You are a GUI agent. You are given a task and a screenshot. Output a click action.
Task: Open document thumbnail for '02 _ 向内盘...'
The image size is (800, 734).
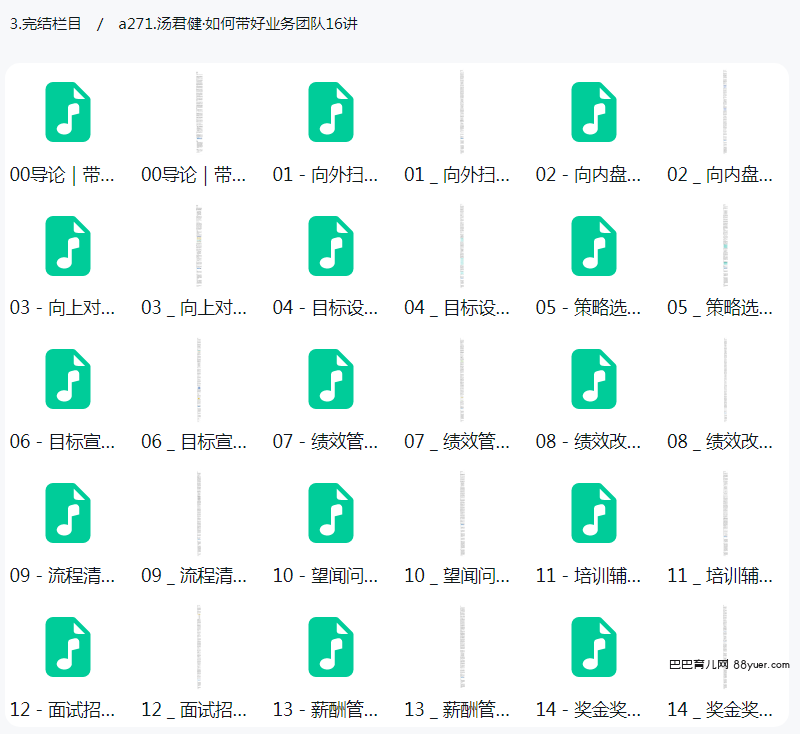tap(725, 112)
